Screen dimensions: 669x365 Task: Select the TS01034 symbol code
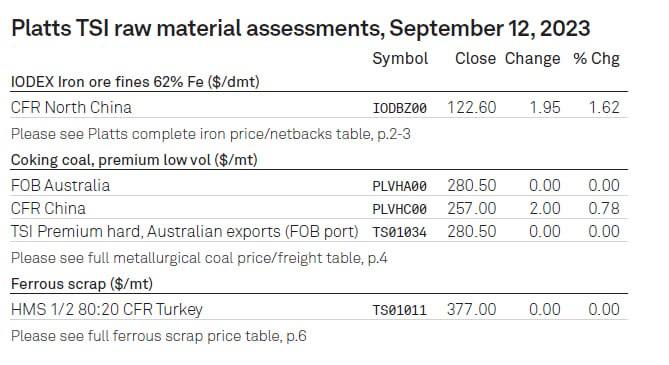tap(399, 232)
